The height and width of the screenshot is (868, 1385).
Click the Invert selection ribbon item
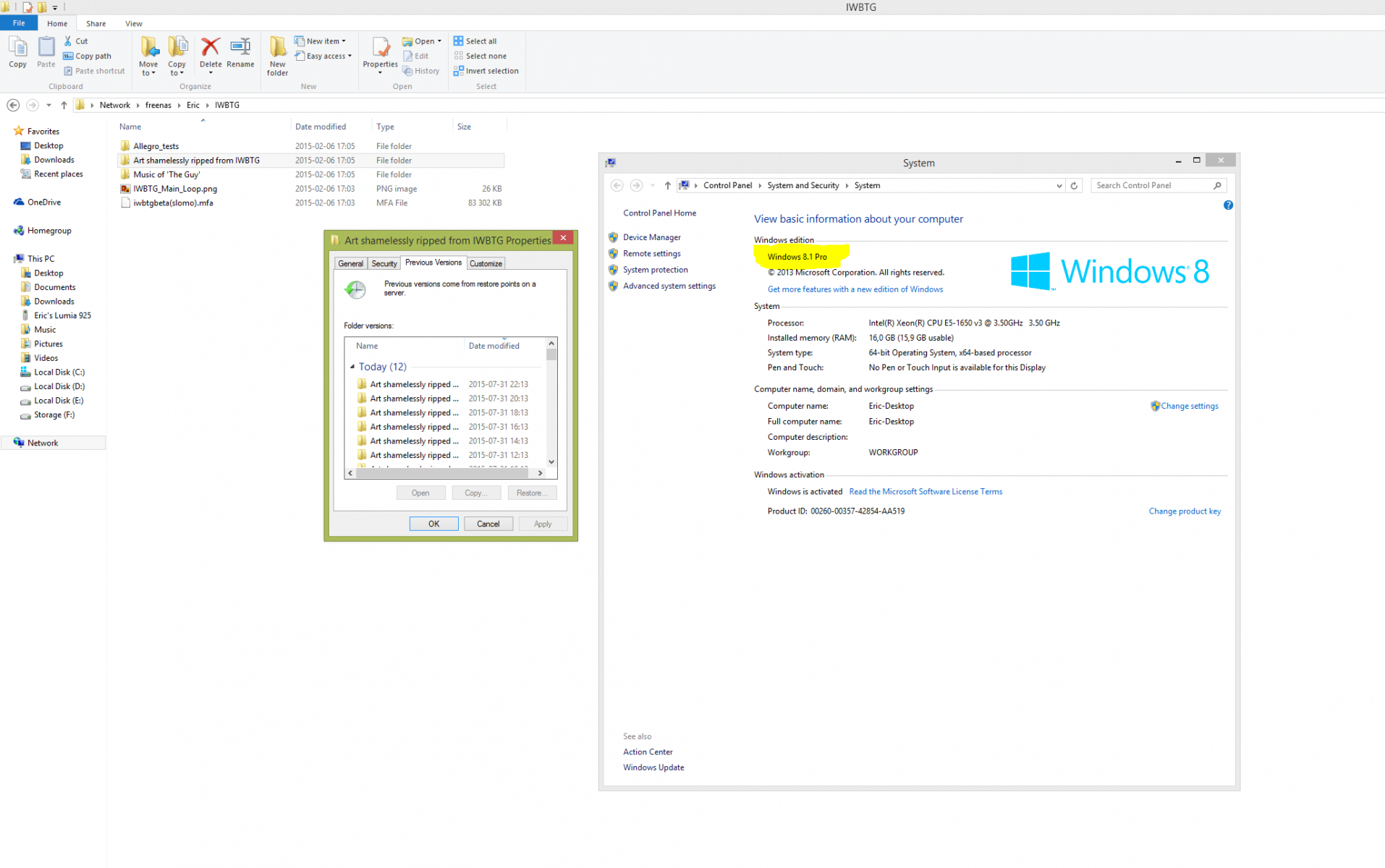486,71
